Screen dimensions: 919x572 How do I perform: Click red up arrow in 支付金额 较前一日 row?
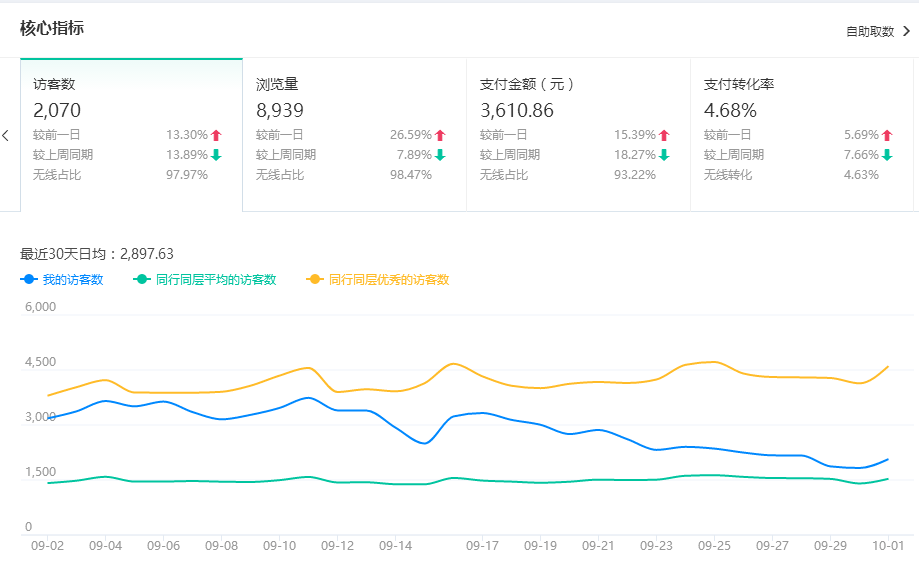click(x=664, y=135)
